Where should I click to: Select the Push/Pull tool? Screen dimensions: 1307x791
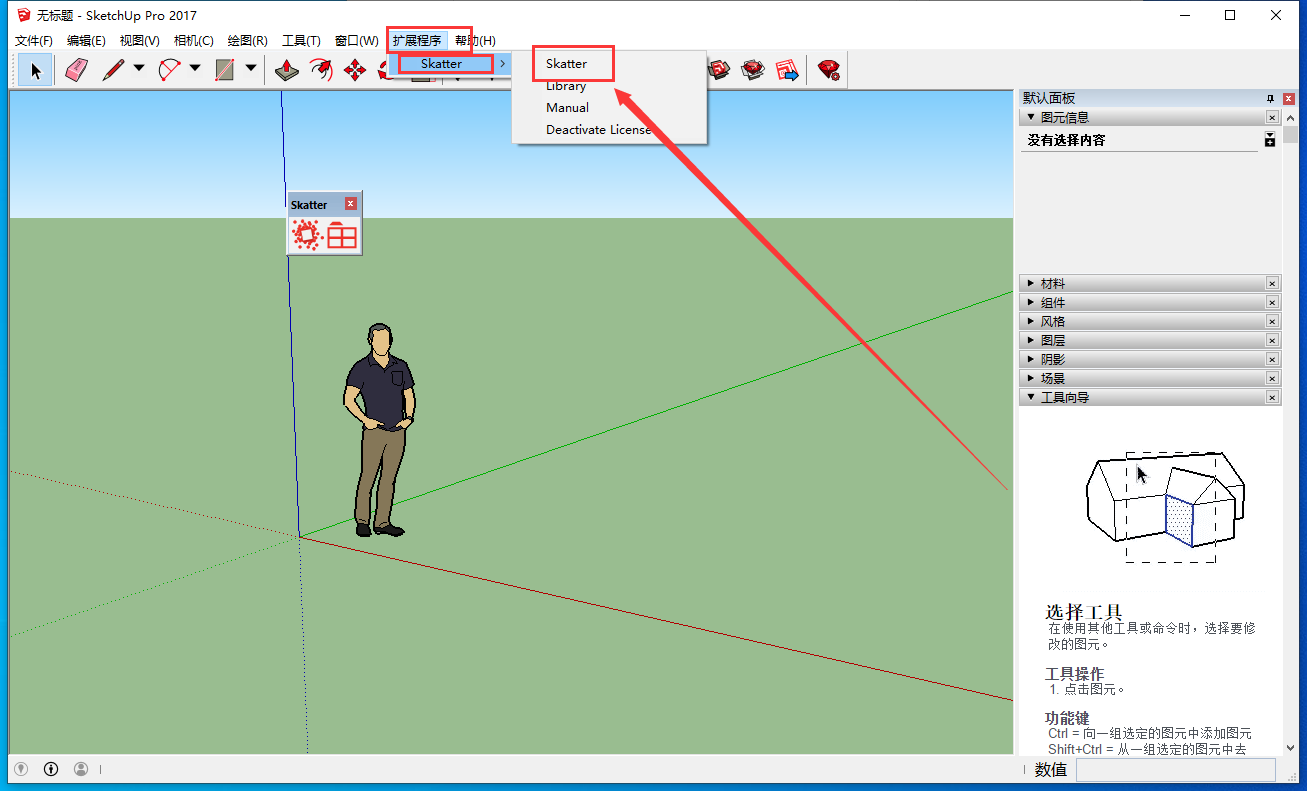[x=287, y=70]
